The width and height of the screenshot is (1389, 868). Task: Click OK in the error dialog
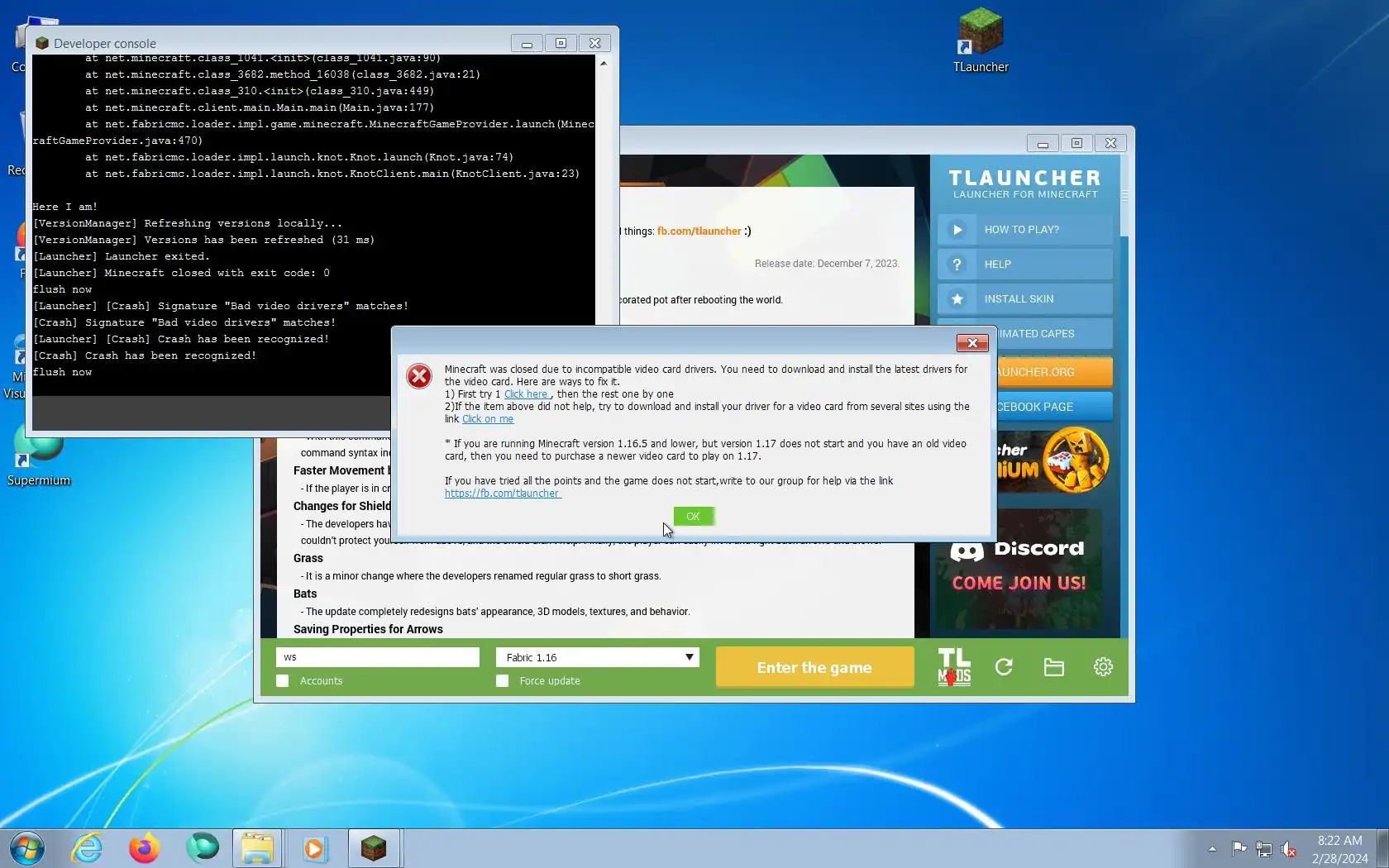(x=693, y=517)
